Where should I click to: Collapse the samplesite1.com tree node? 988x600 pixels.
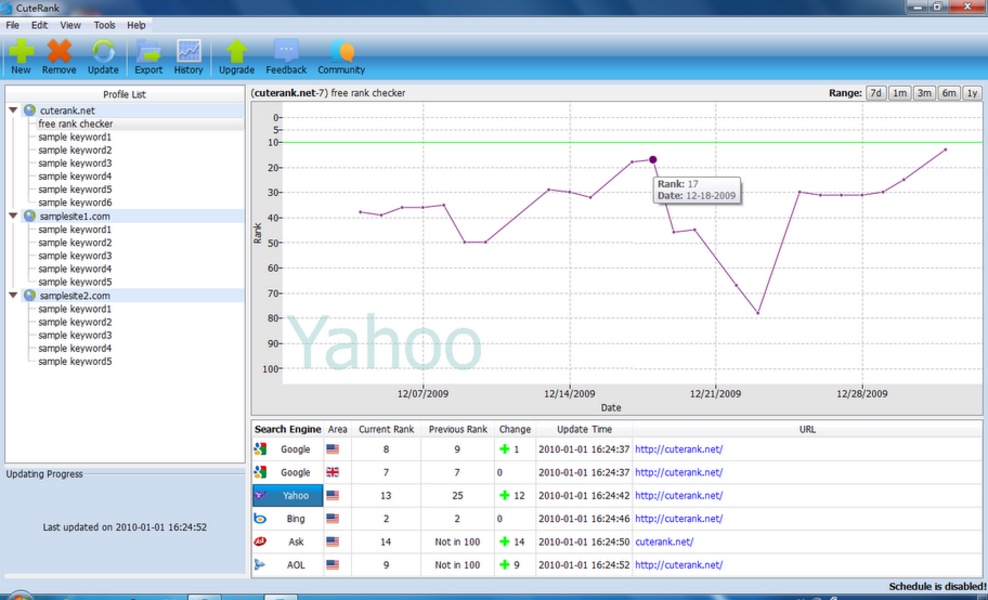(x=14, y=216)
